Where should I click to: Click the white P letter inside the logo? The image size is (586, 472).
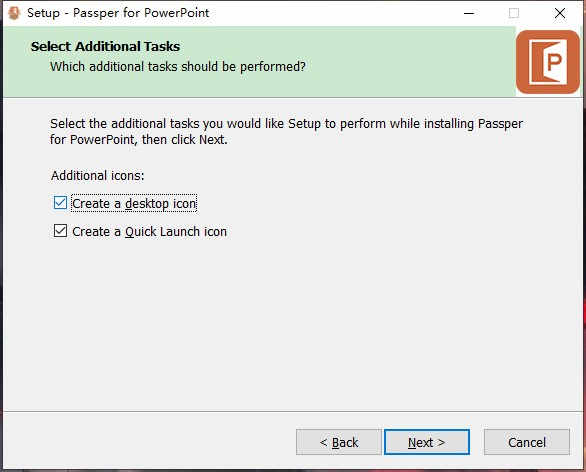(x=554, y=62)
